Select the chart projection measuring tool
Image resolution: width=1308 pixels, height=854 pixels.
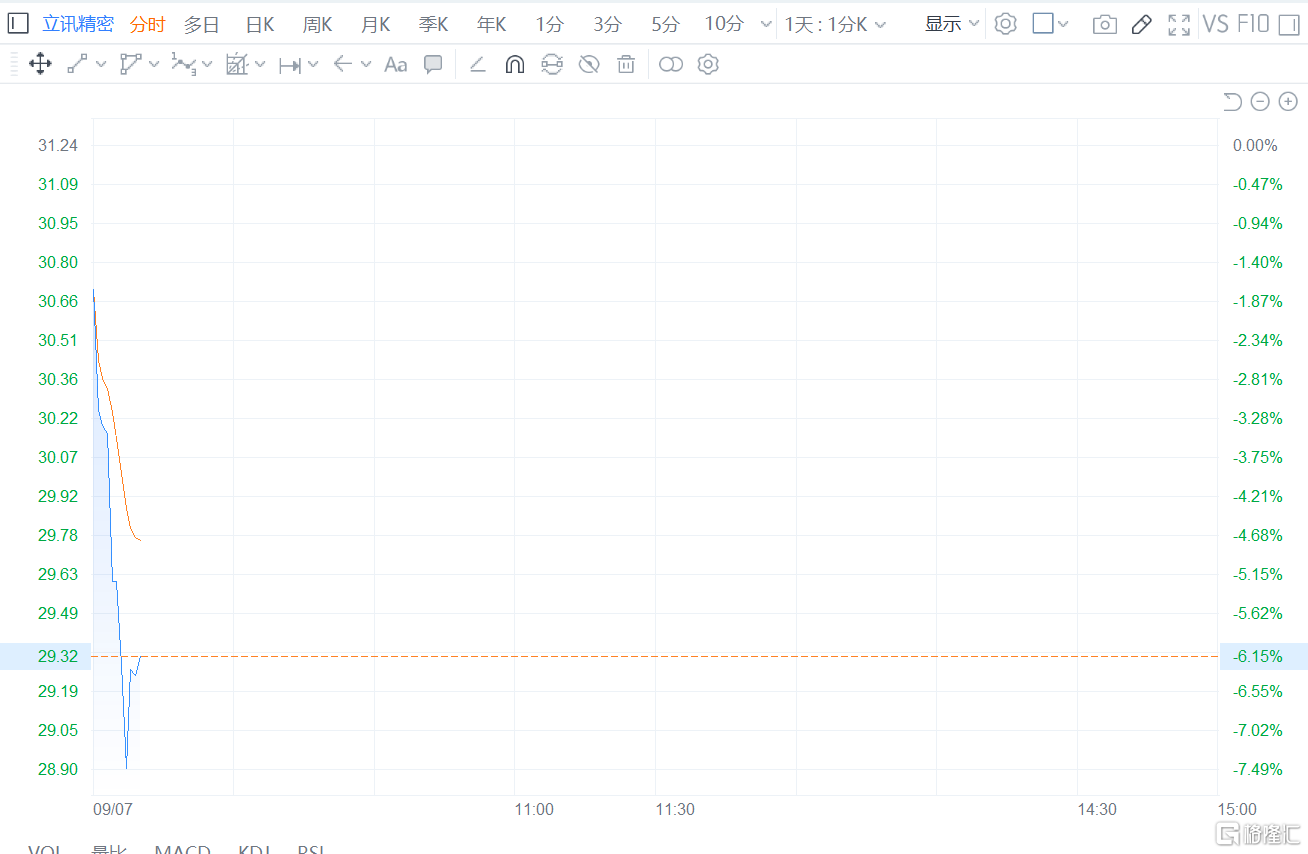point(236,65)
